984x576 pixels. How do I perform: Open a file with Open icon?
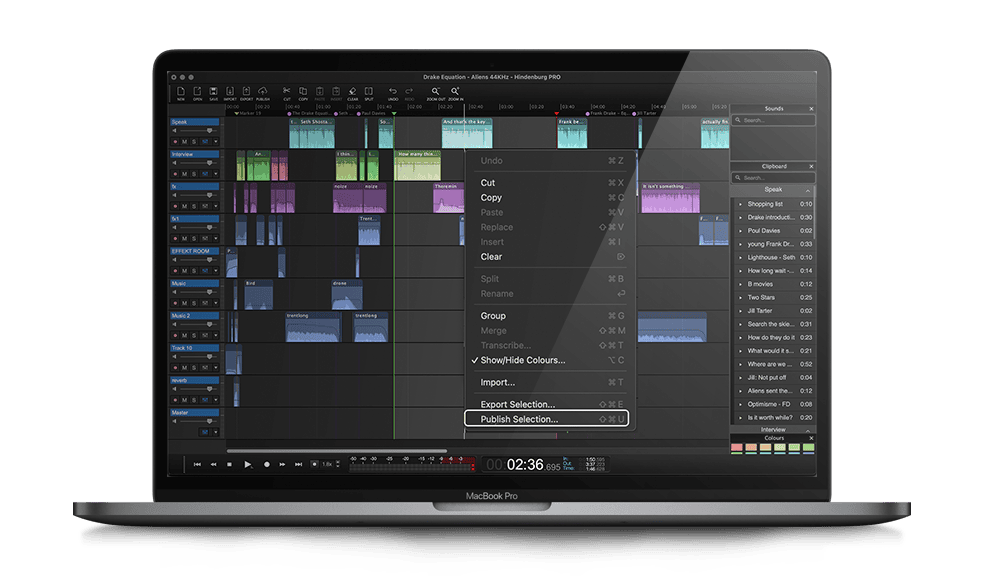tap(197, 92)
